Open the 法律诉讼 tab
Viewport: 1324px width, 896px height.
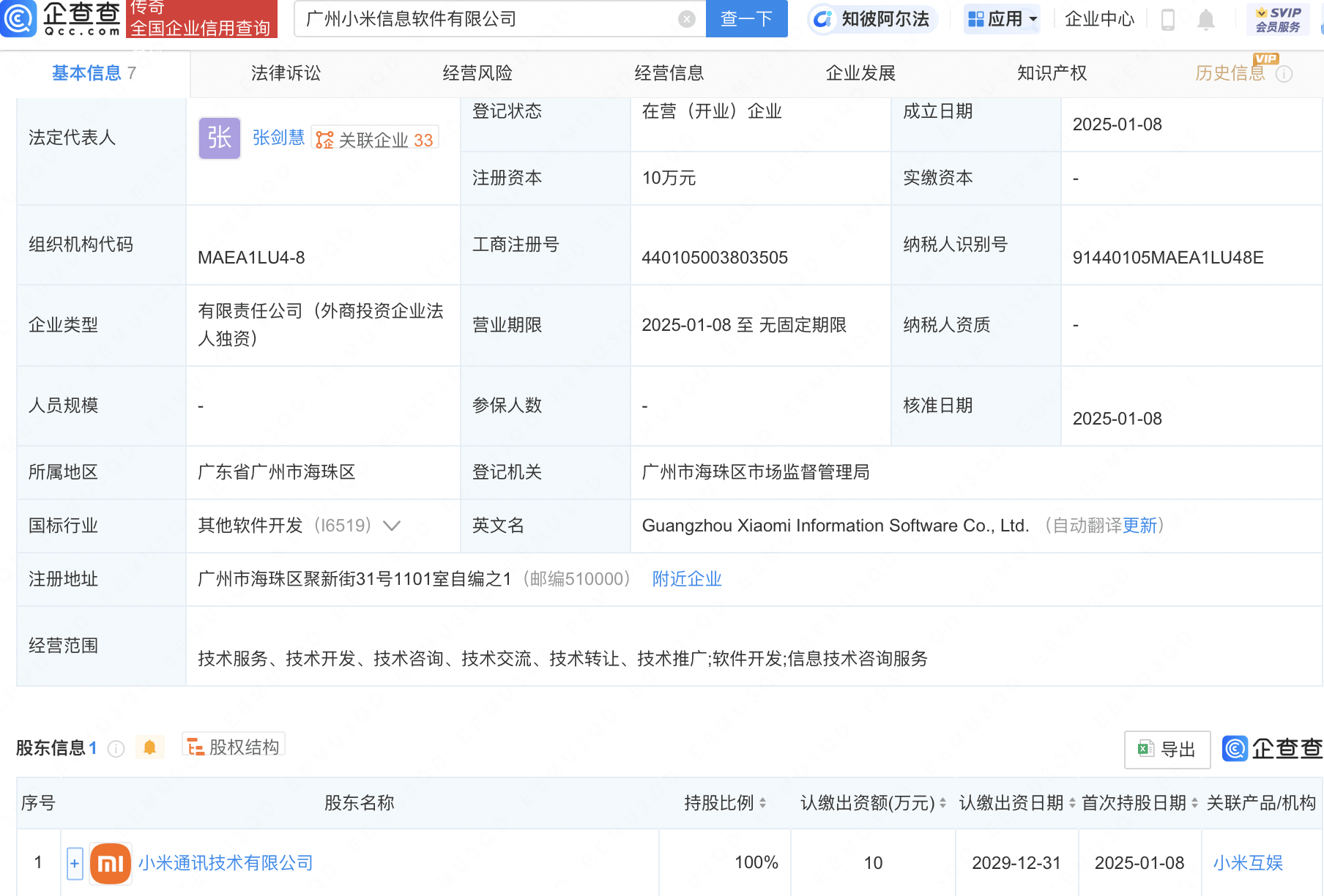click(286, 73)
